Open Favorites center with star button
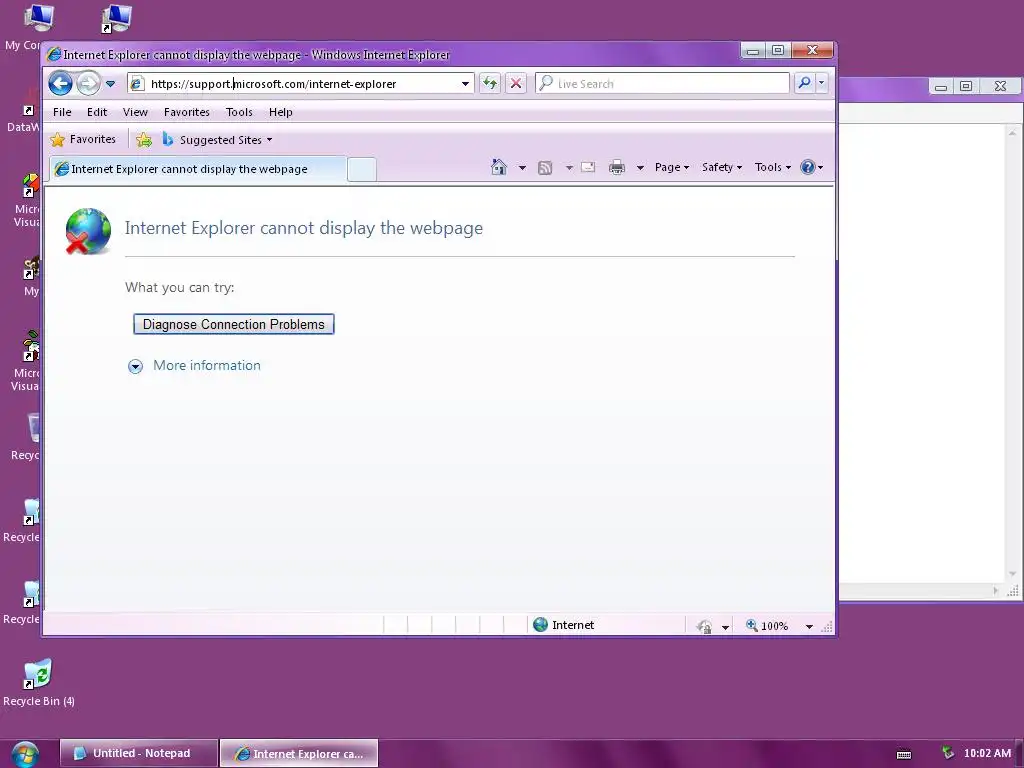This screenshot has width=1024, height=768. 83,139
